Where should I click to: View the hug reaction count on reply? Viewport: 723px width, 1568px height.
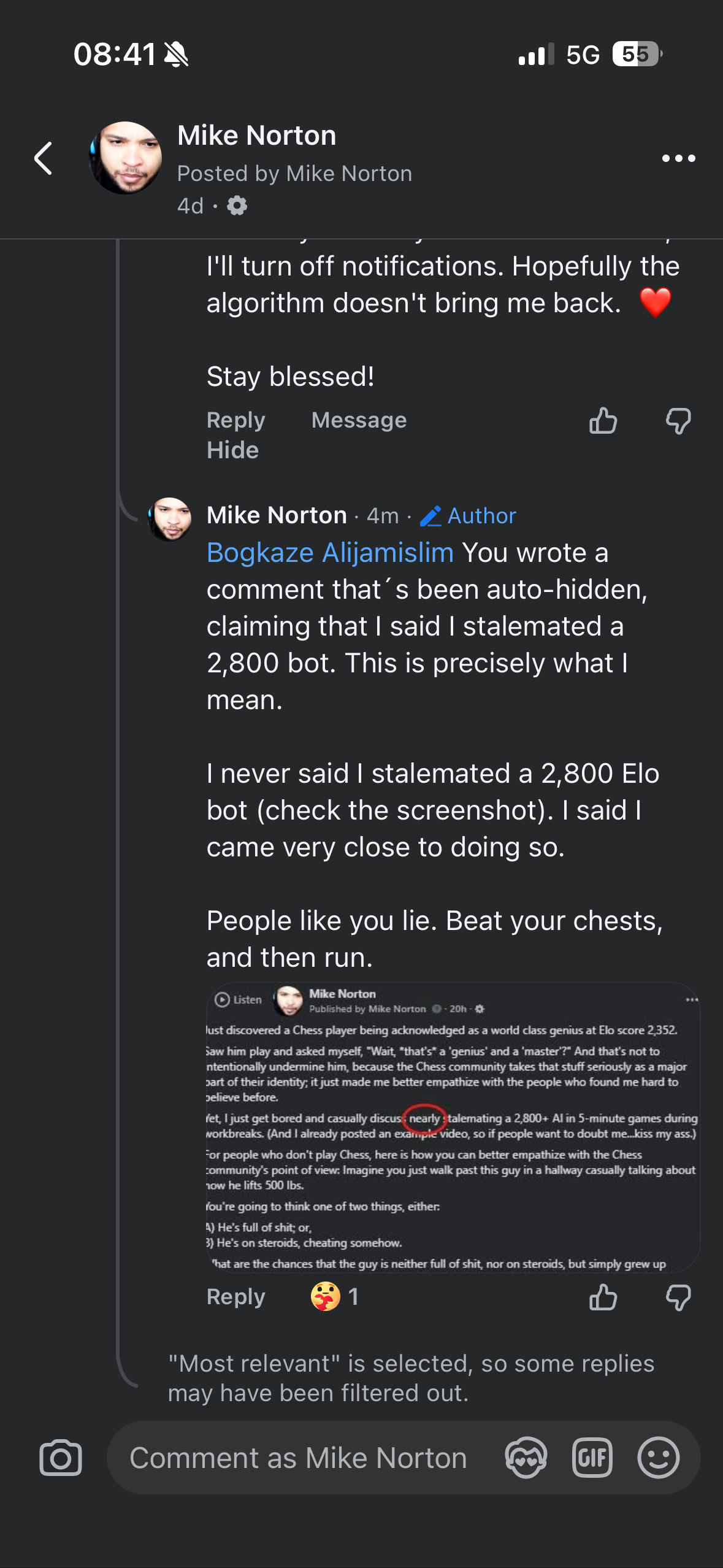[335, 1296]
